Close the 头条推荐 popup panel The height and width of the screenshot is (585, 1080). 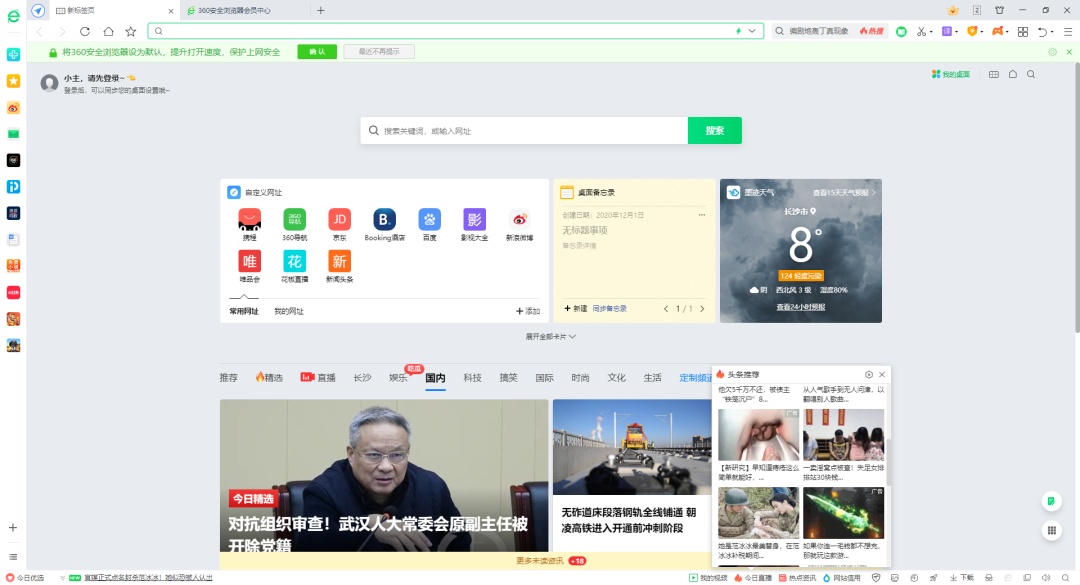pyautogui.click(x=882, y=374)
